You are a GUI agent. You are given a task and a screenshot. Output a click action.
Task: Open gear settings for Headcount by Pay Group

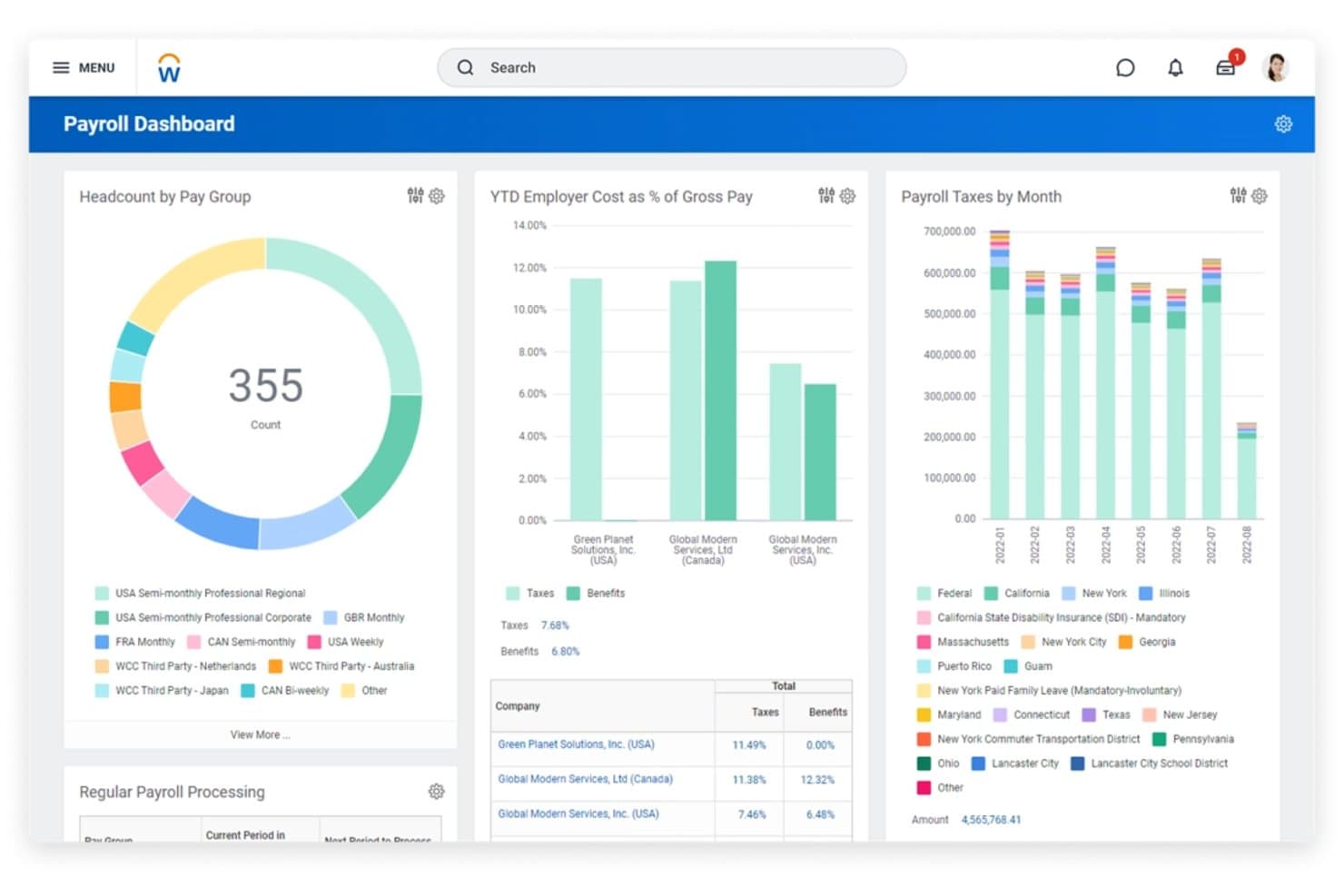click(x=437, y=196)
